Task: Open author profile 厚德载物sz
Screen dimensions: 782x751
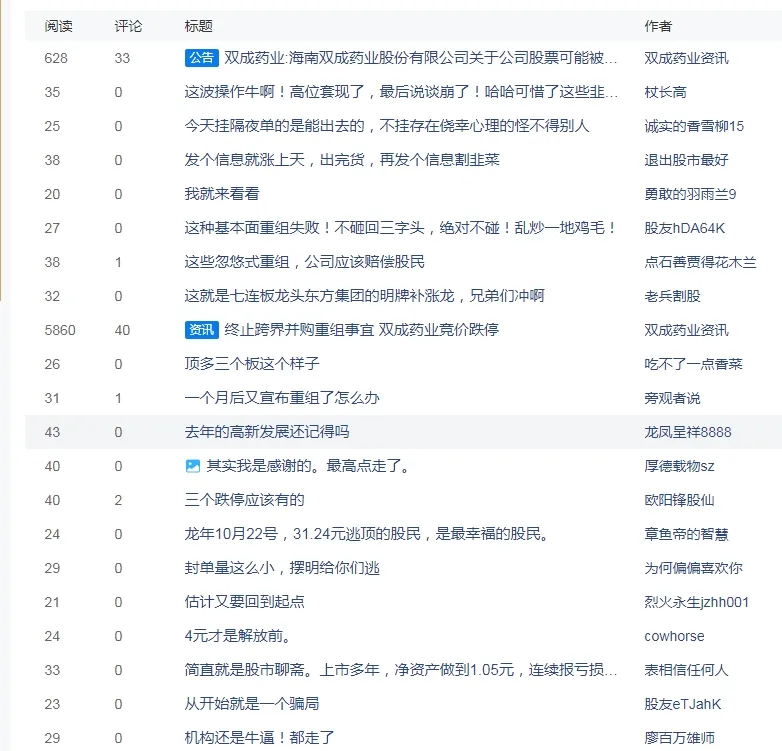Action: click(x=679, y=466)
